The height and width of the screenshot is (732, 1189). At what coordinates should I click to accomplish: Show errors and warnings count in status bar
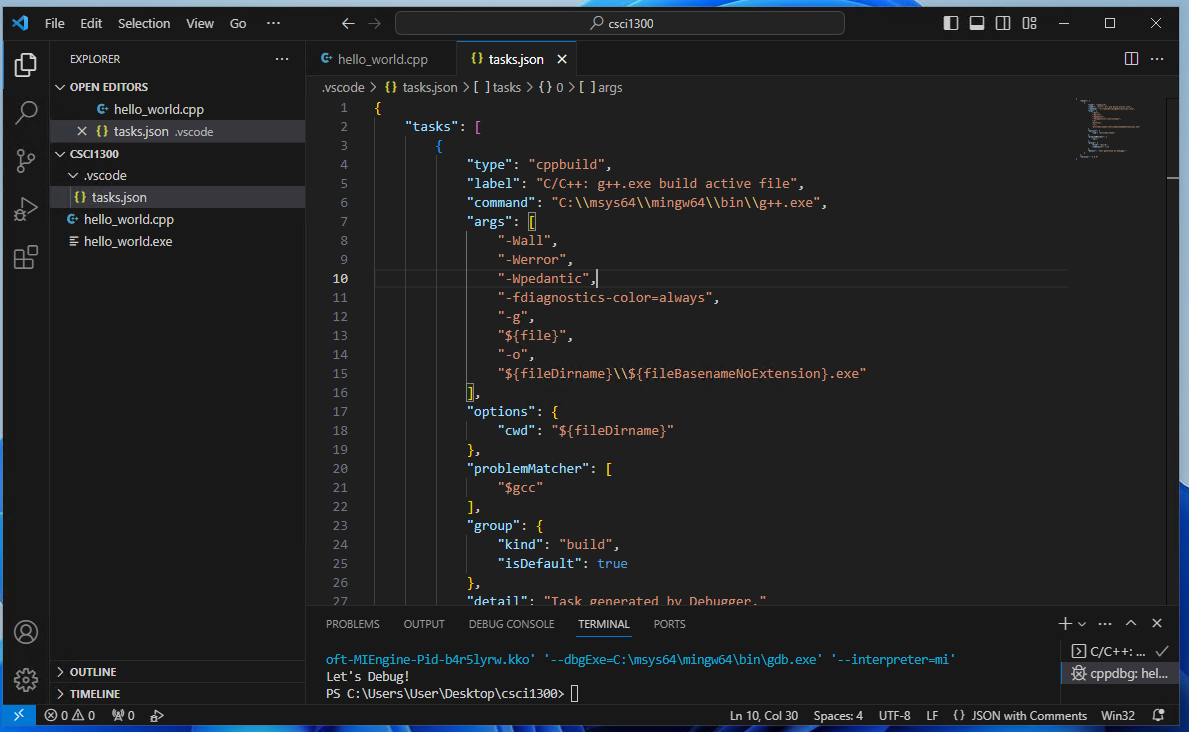tap(70, 715)
